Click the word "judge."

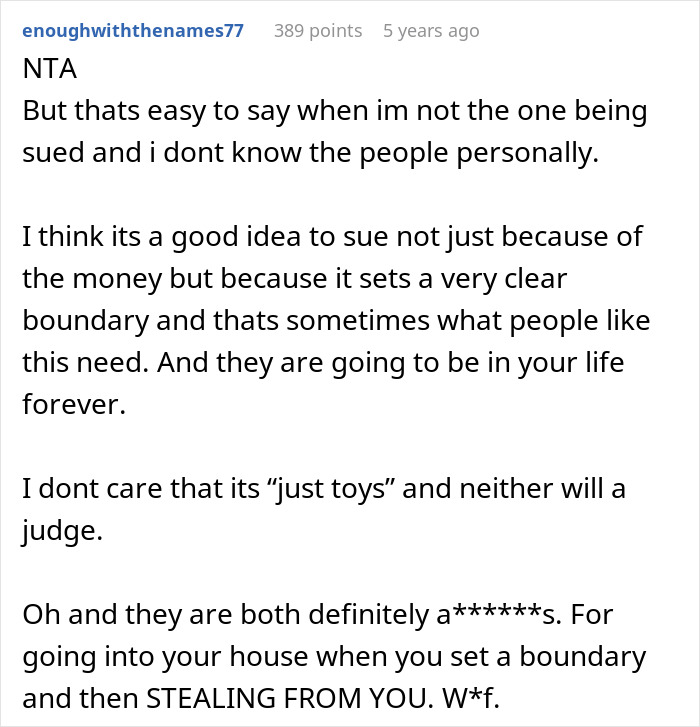click(62, 532)
